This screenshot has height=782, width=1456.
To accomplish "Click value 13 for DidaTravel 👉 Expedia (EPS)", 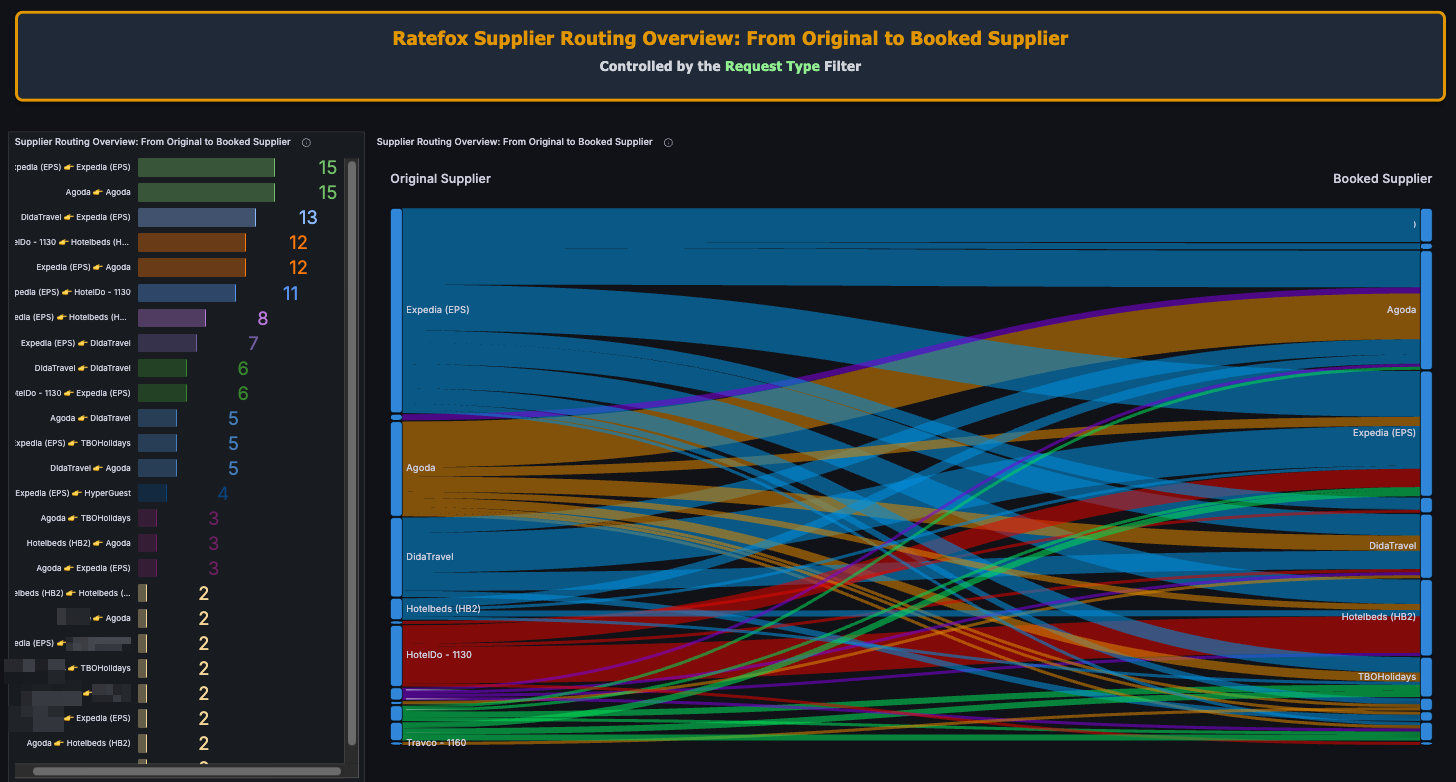I will [308, 217].
